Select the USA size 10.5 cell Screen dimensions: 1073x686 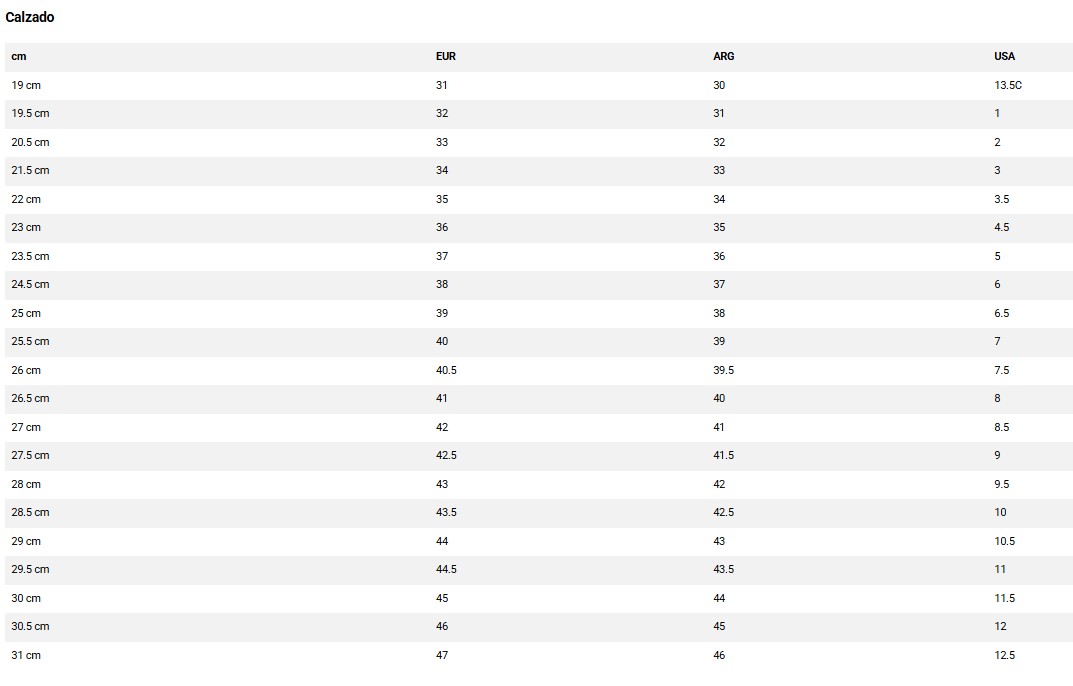(1004, 541)
